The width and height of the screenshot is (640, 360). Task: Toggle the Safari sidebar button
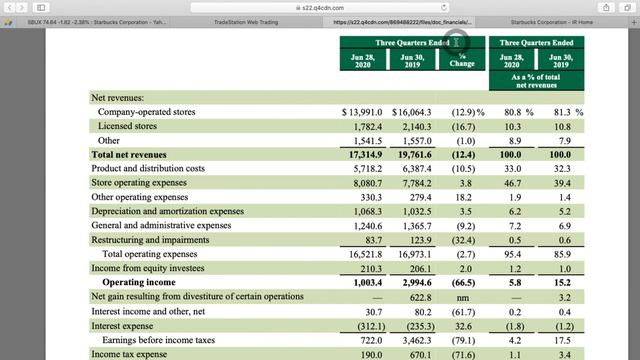[41, 7]
